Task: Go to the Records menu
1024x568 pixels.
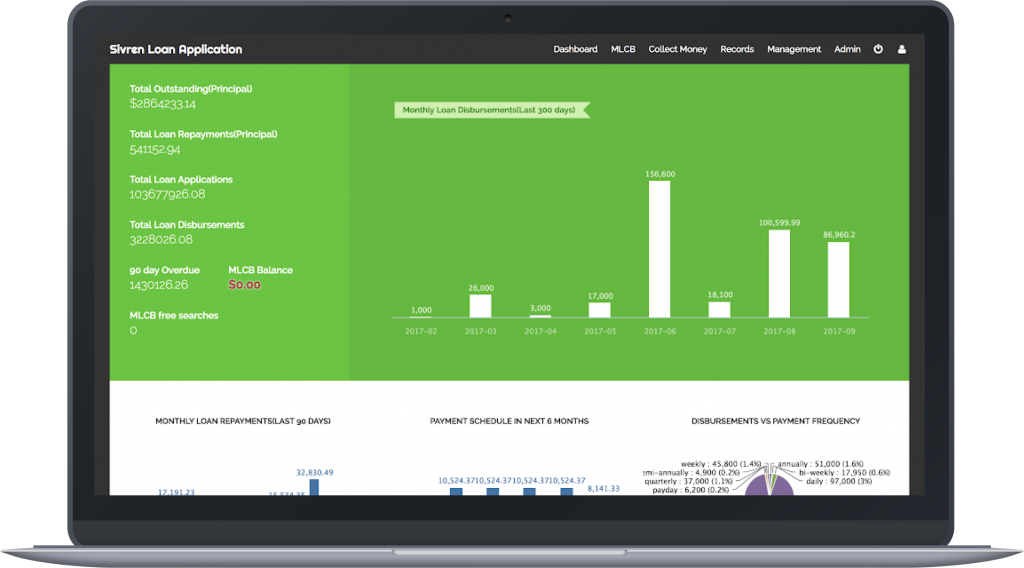Action: coord(737,49)
